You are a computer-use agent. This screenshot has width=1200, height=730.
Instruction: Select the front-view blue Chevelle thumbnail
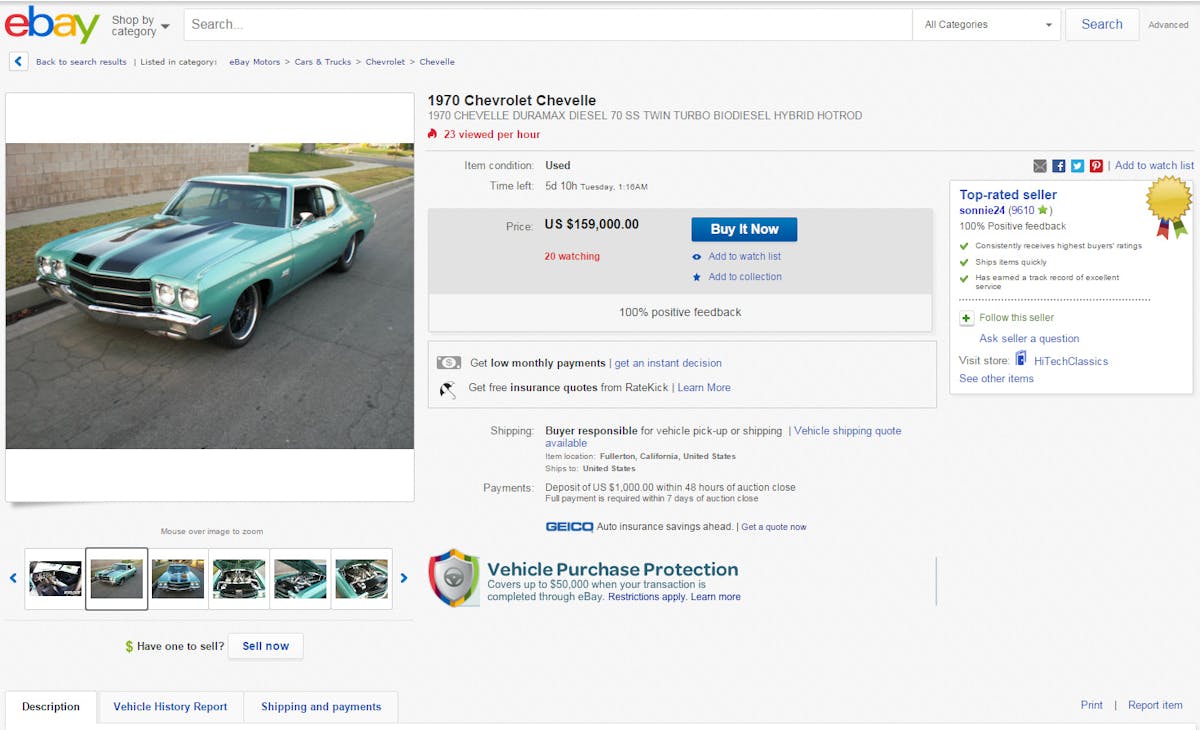[x=178, y=579]
